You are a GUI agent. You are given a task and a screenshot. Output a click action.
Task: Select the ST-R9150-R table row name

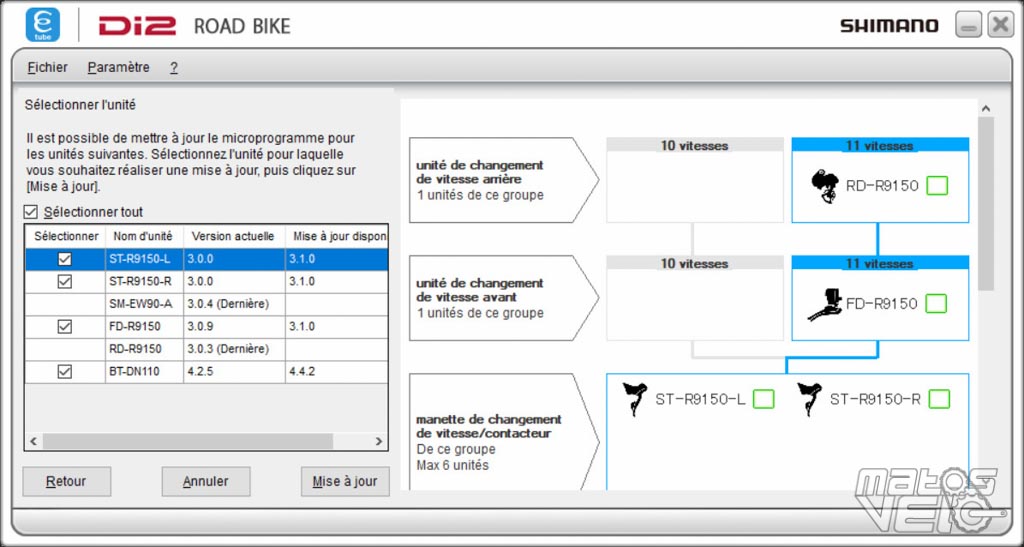pos(144,282)
